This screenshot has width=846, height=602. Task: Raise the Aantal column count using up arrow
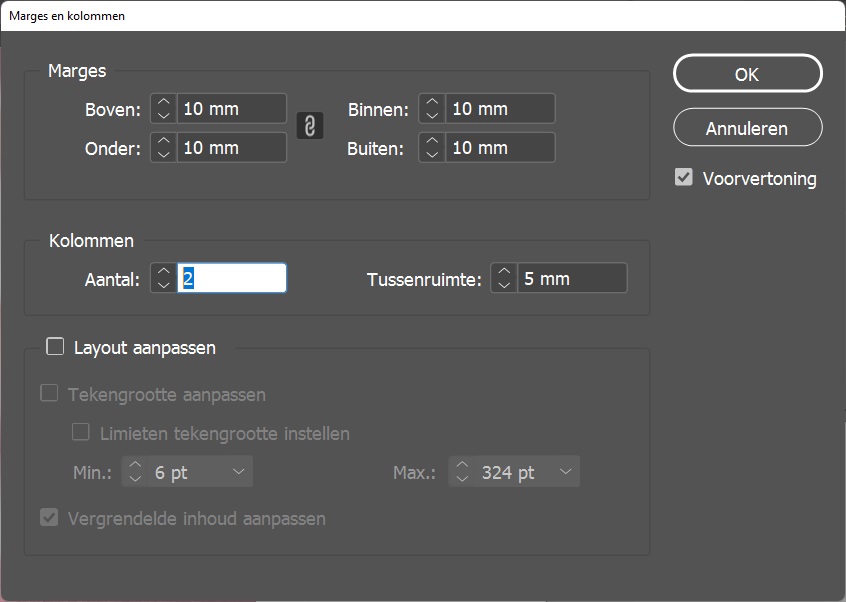point(163,271)
